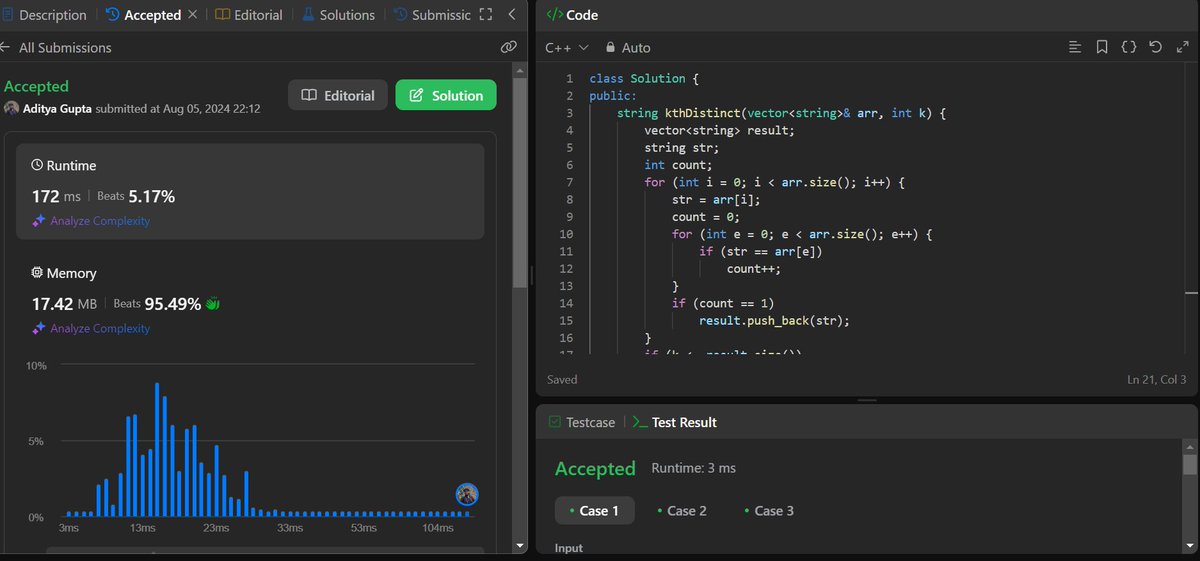Click the 17.42 MB memory value
The image size is (1200, 561).
(x=65, y=303)
